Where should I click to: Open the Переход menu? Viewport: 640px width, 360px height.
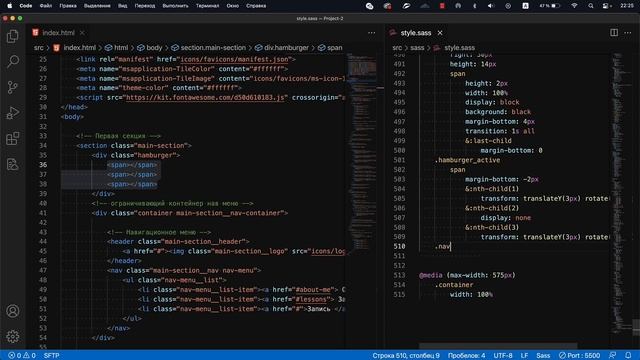(145, 6)
